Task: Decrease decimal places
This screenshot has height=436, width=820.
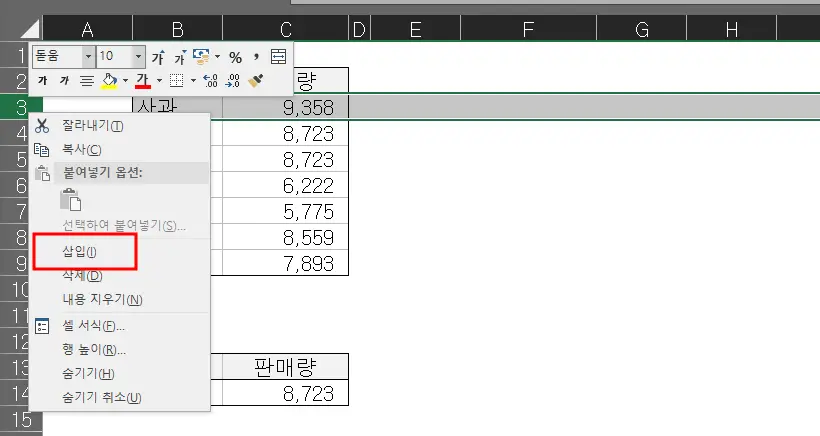Action: 232,81
